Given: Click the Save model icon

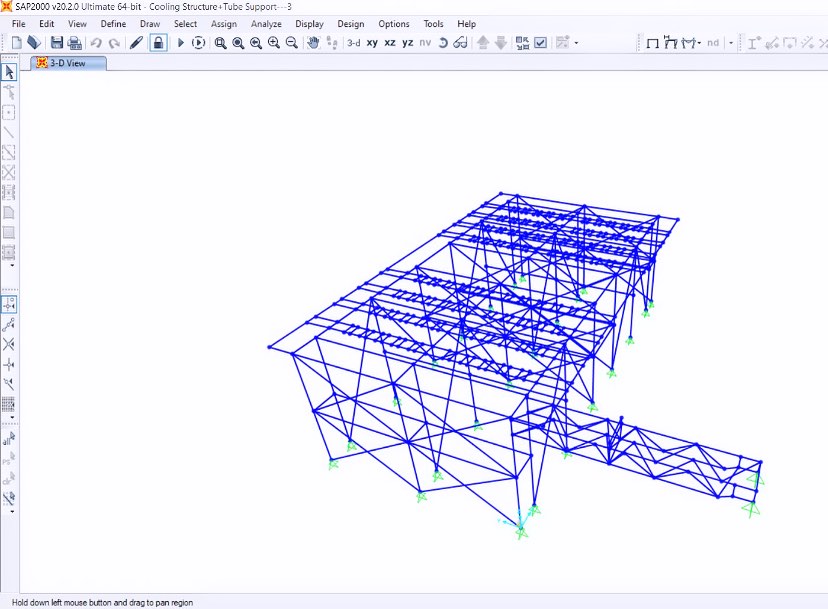Looking at the screenshot, I should point(57,43).
